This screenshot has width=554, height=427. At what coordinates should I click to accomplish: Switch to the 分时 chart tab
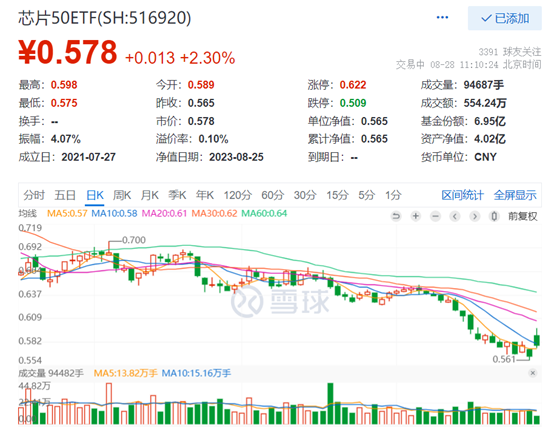(34, 195)
